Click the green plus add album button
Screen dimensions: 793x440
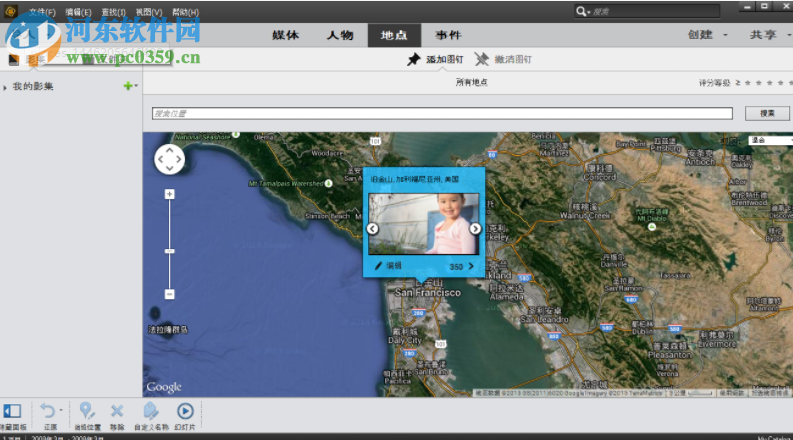[128, 86]
